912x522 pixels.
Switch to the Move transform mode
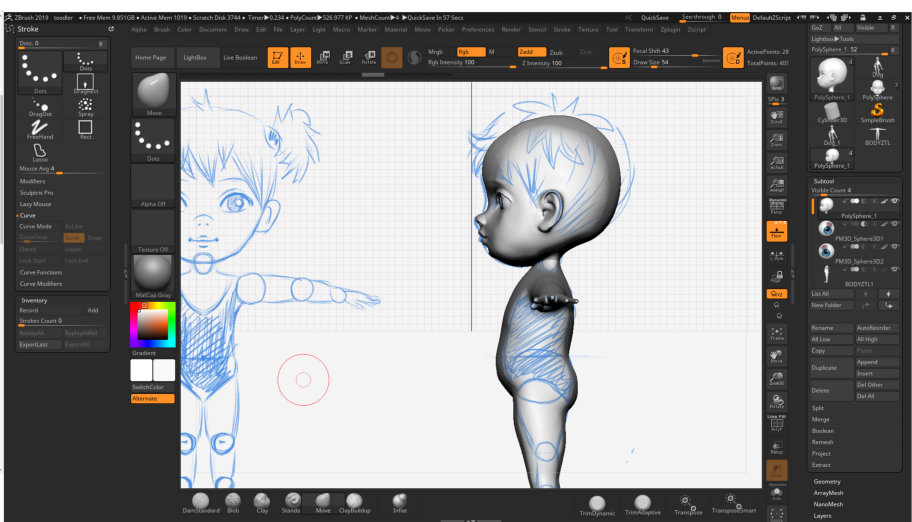point(323,58)
